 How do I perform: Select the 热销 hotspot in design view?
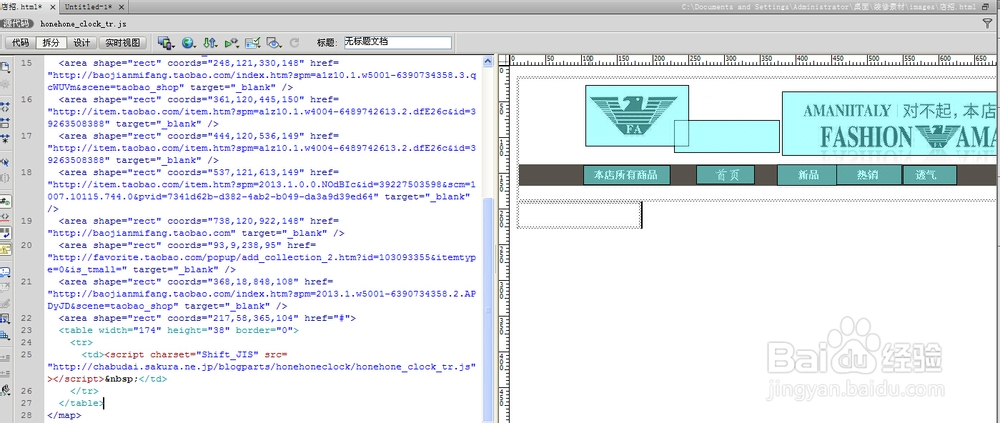point(869,175)
